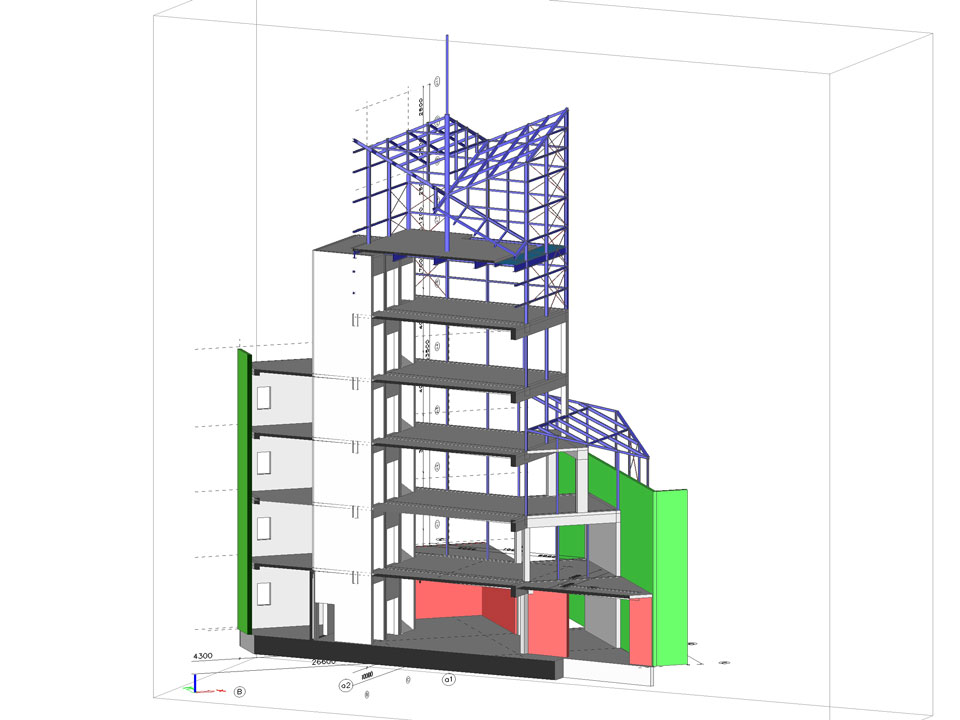The width and height of the screenshot is (960, 720).
Task: Select the light green wall panel at far right
Action: pos(670,575)
